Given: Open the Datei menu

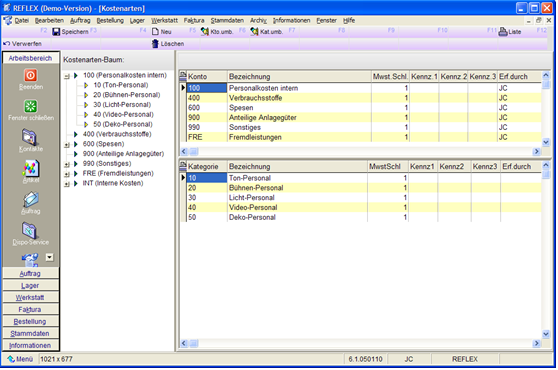Looking at the screenshot, I should coord(21,20).
